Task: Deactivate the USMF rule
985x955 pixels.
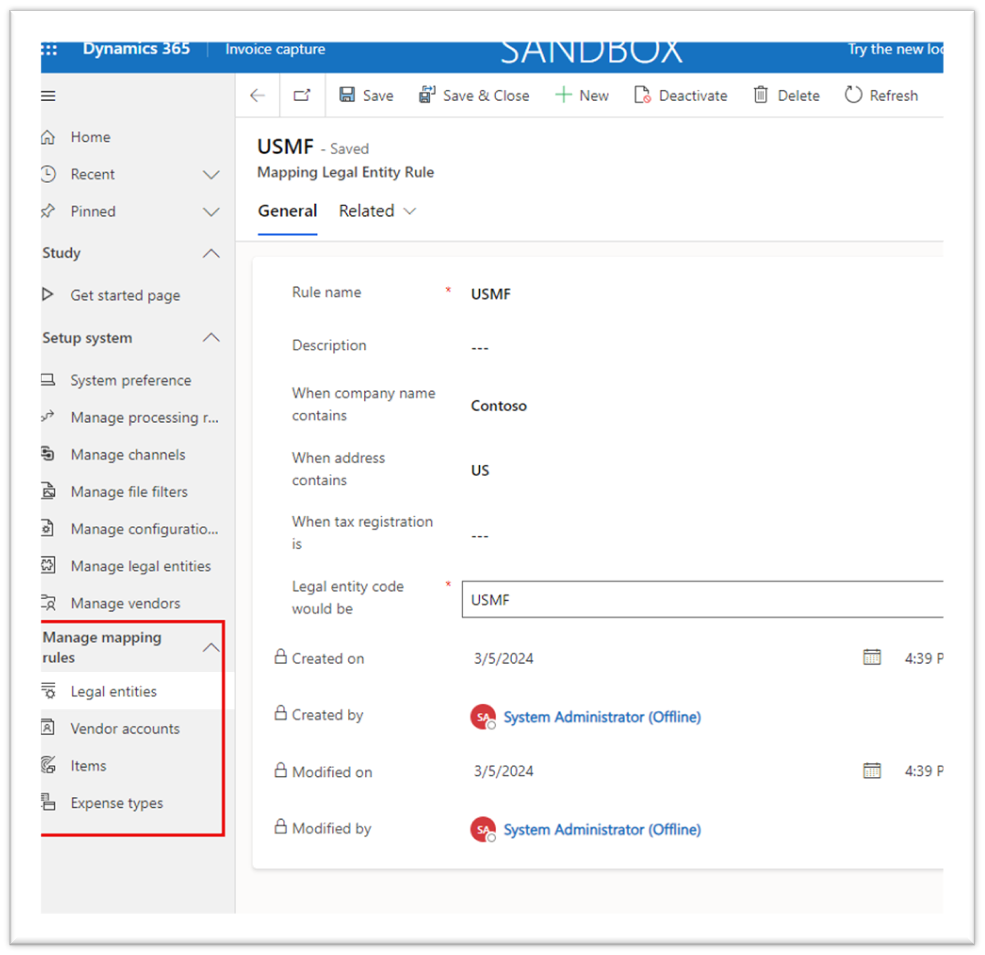Action: coord(681,95)
